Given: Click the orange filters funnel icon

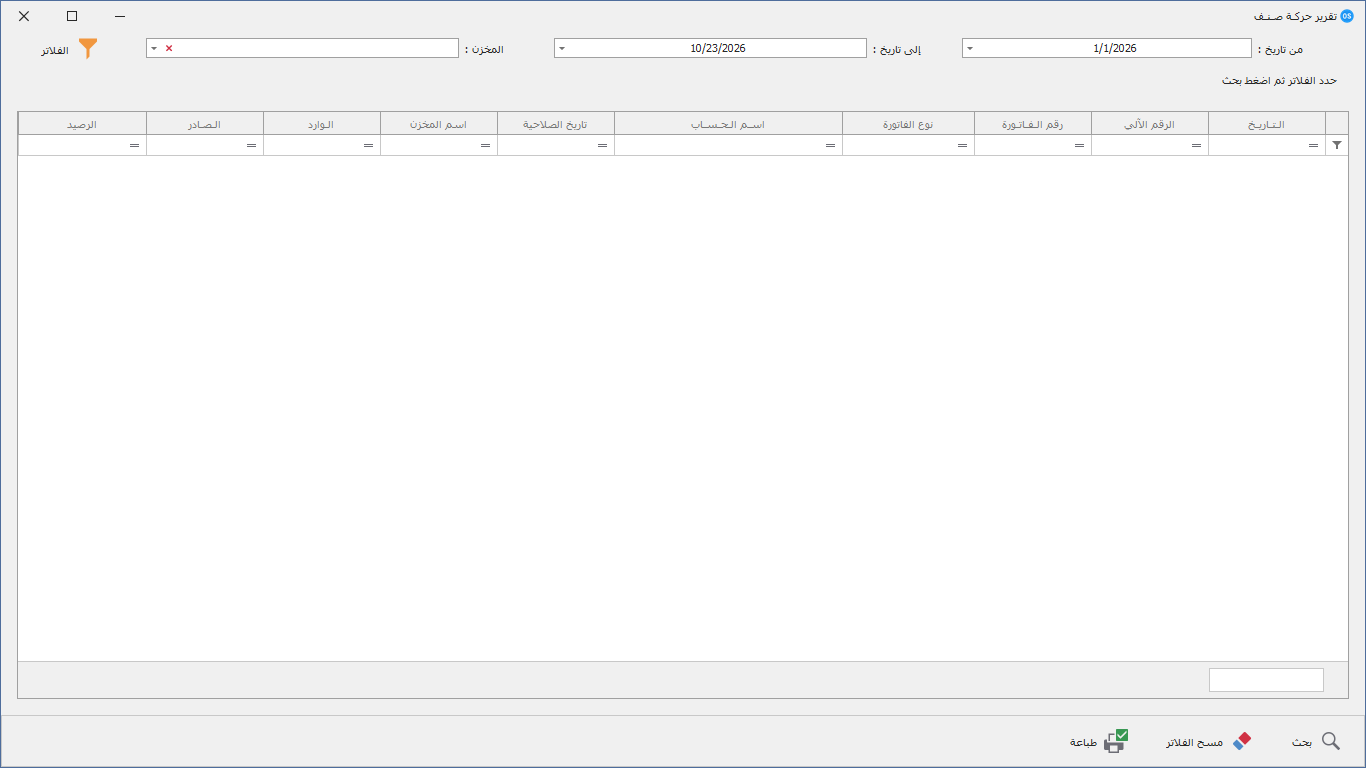Looking at the screenshot, I should click(x=88, y=48).
